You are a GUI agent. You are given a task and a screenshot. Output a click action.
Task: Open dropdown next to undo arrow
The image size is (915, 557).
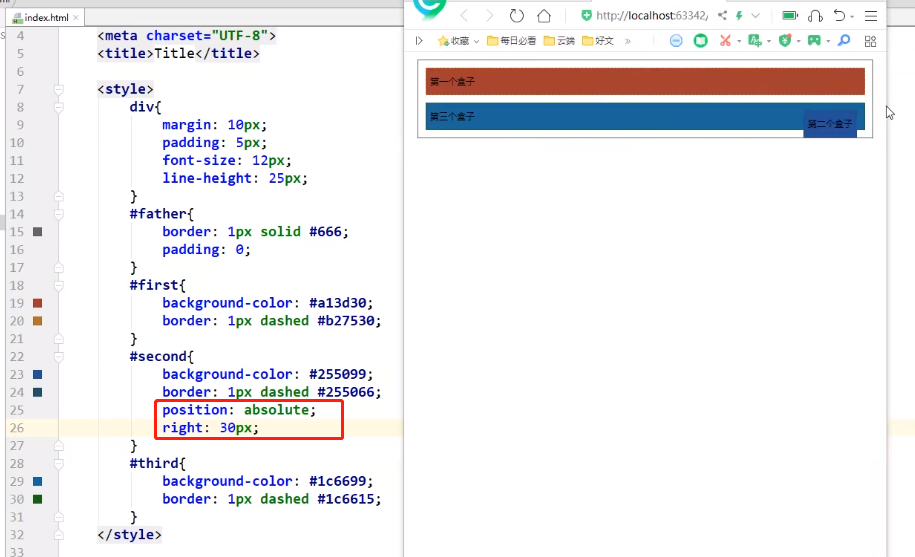[x=852, y=17]
